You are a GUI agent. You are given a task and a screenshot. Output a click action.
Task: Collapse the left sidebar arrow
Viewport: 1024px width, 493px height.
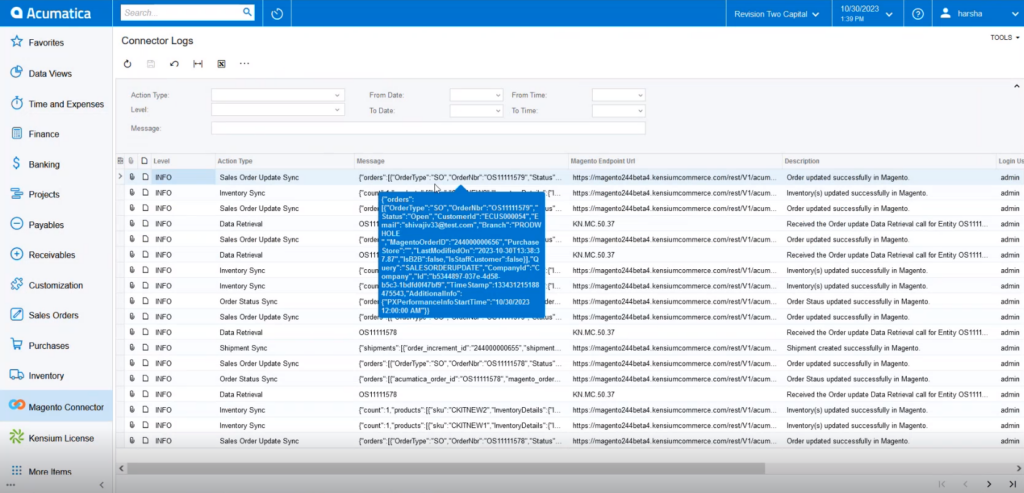click(x=101, y=485)
